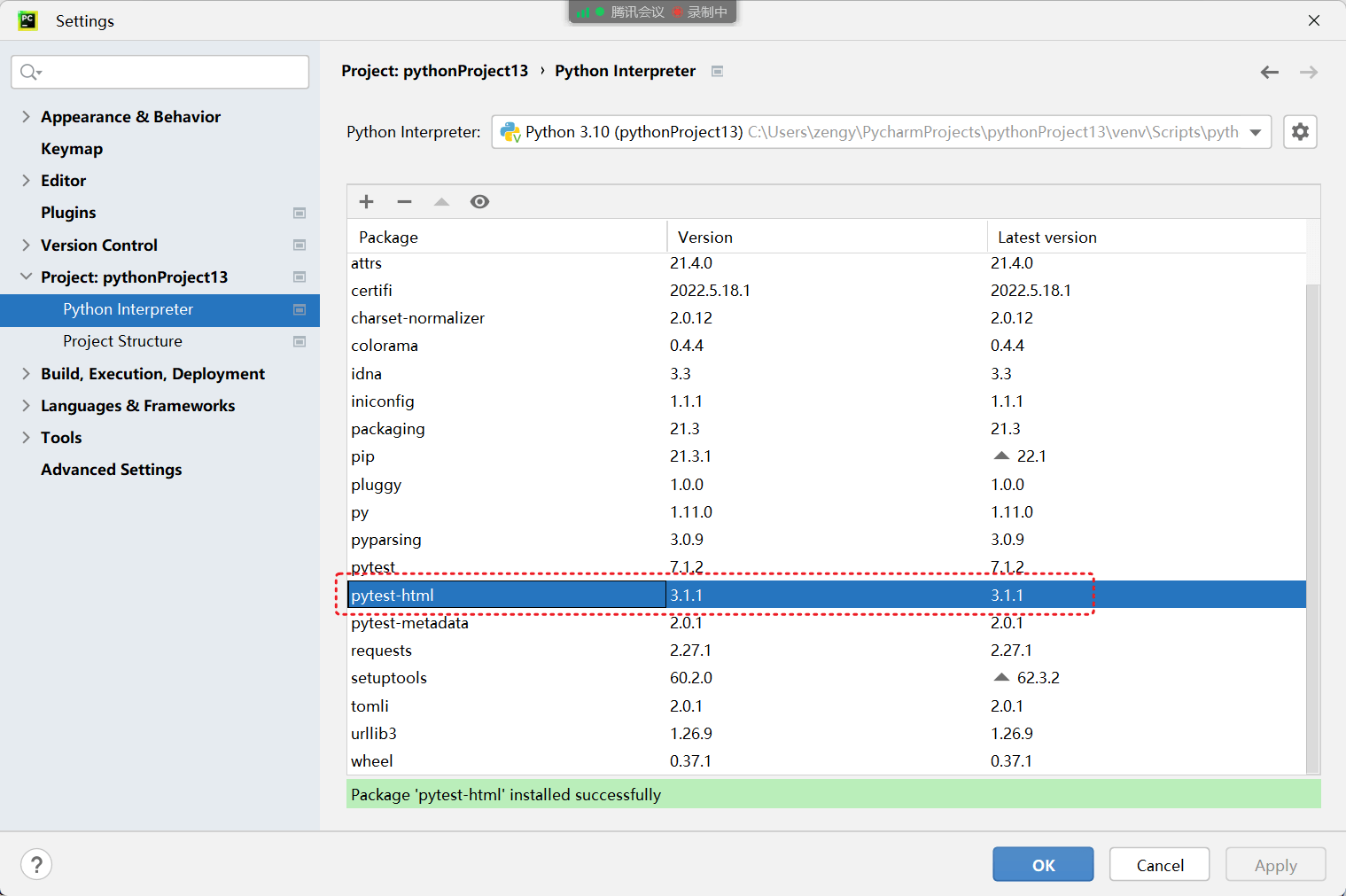Viewport: 1346px width, 896px height.
Task: Focus the settings search field
Action: pyautogui.click(x=160, y=72)
